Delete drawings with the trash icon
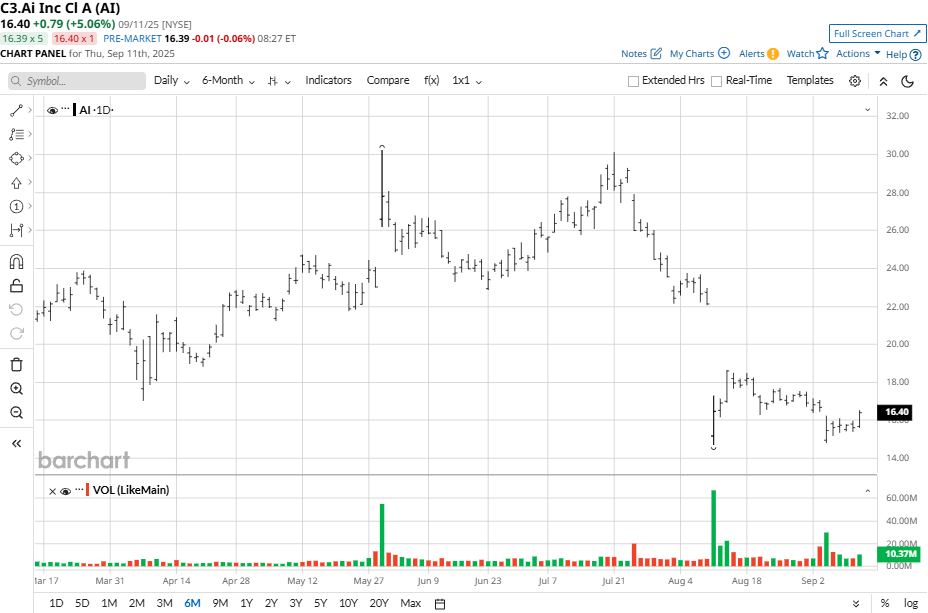This screenshot has height=613, width=928. (16, 364)
